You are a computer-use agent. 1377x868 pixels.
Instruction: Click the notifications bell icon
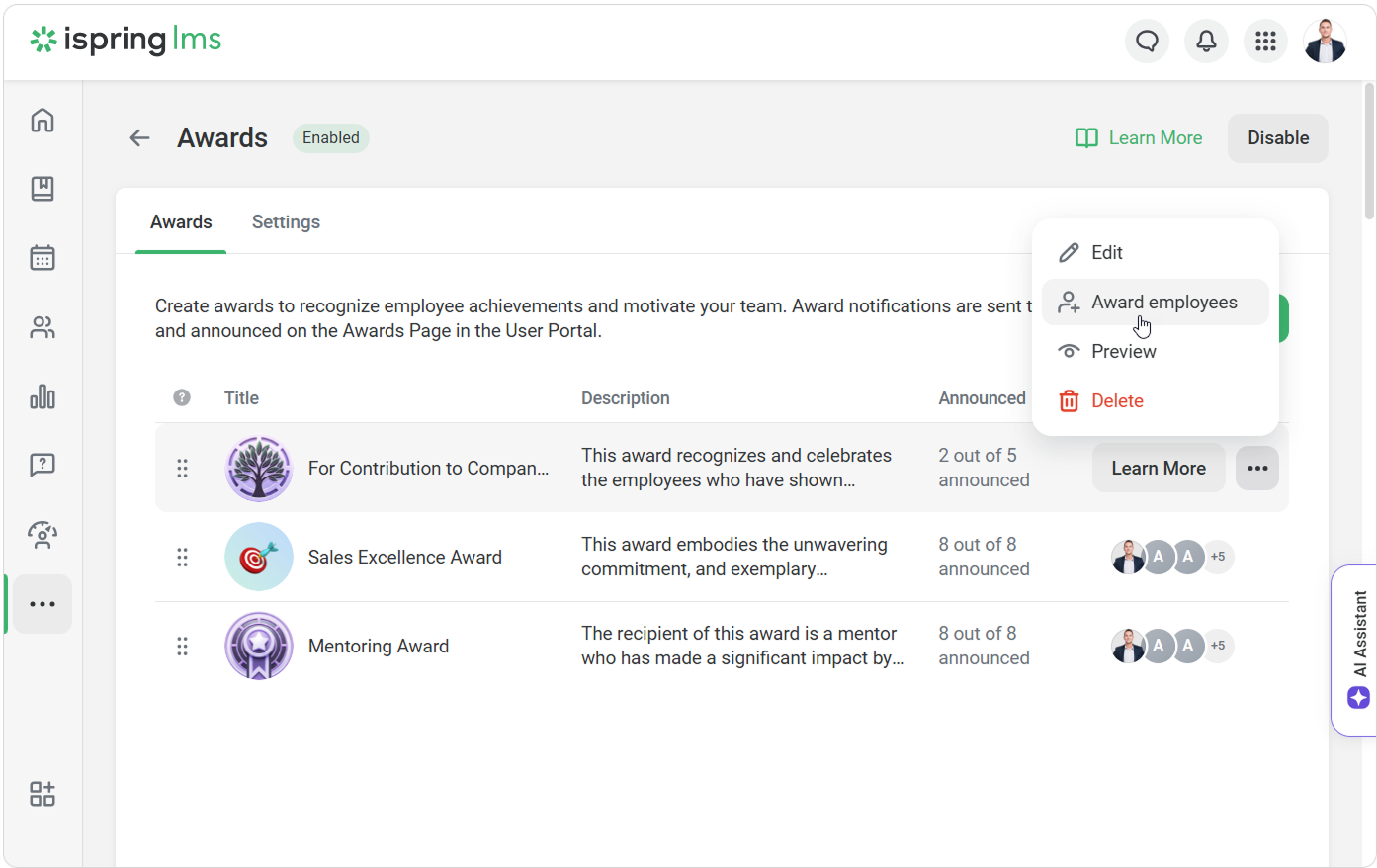(1206, 41)
